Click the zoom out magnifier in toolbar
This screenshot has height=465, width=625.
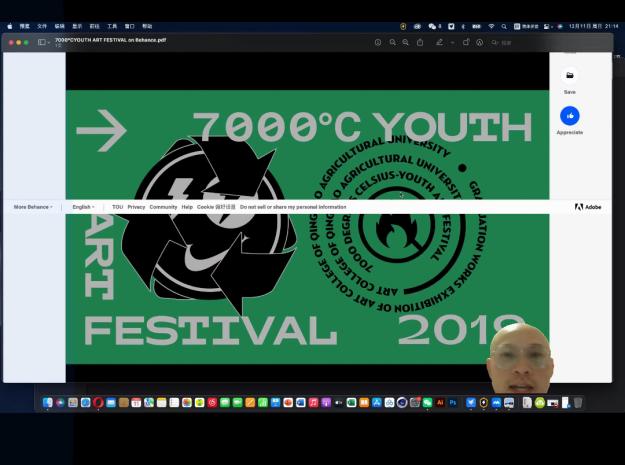coord(393,42)
